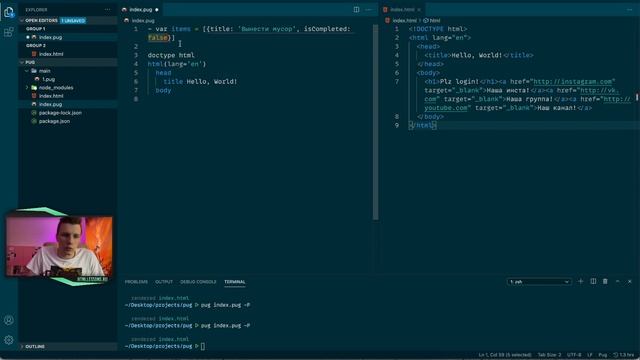
Task: Create a new terminal with plus icon
Action: point(580,281)
